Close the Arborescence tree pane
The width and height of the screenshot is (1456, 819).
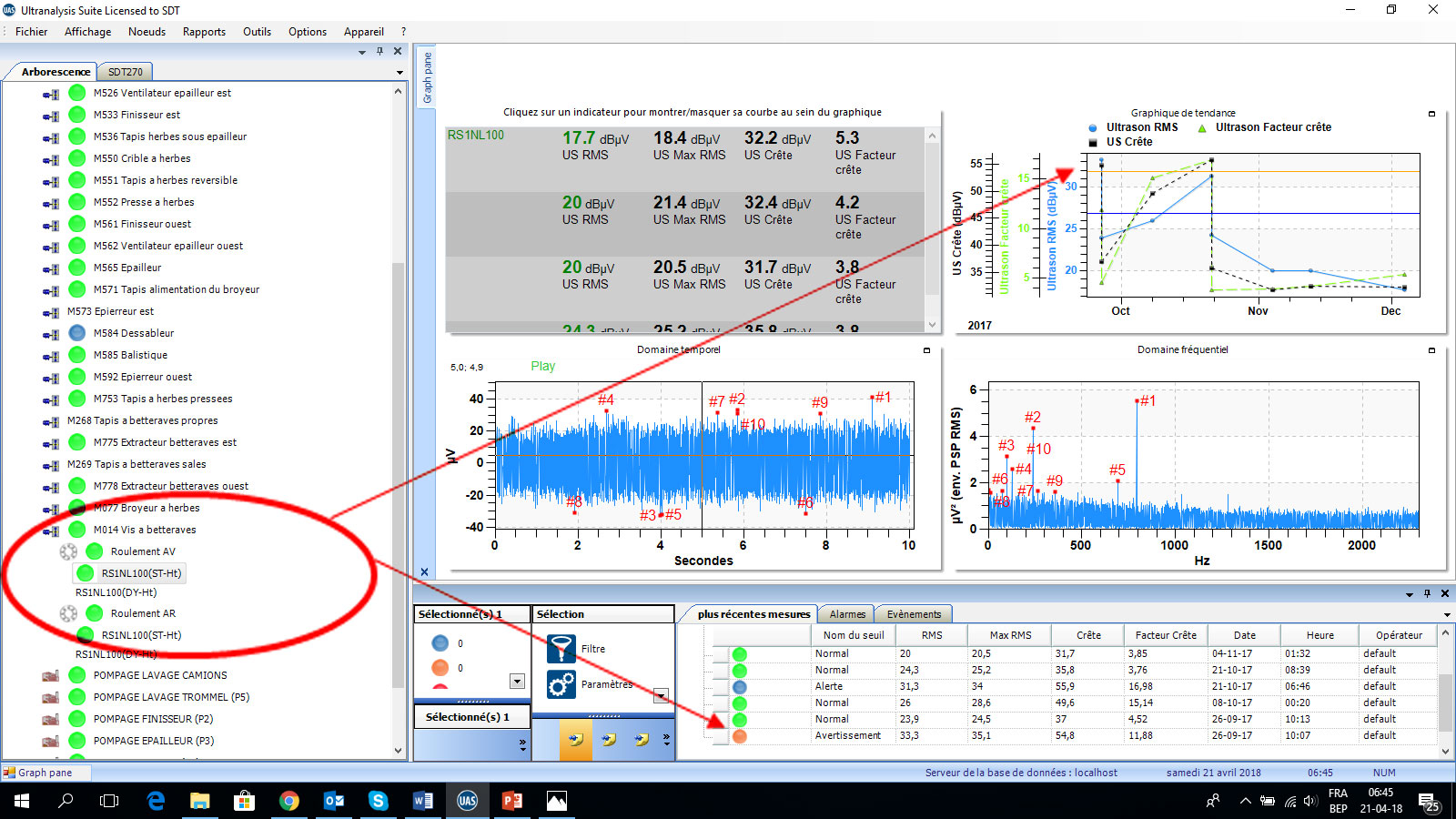tap(398, 51)
